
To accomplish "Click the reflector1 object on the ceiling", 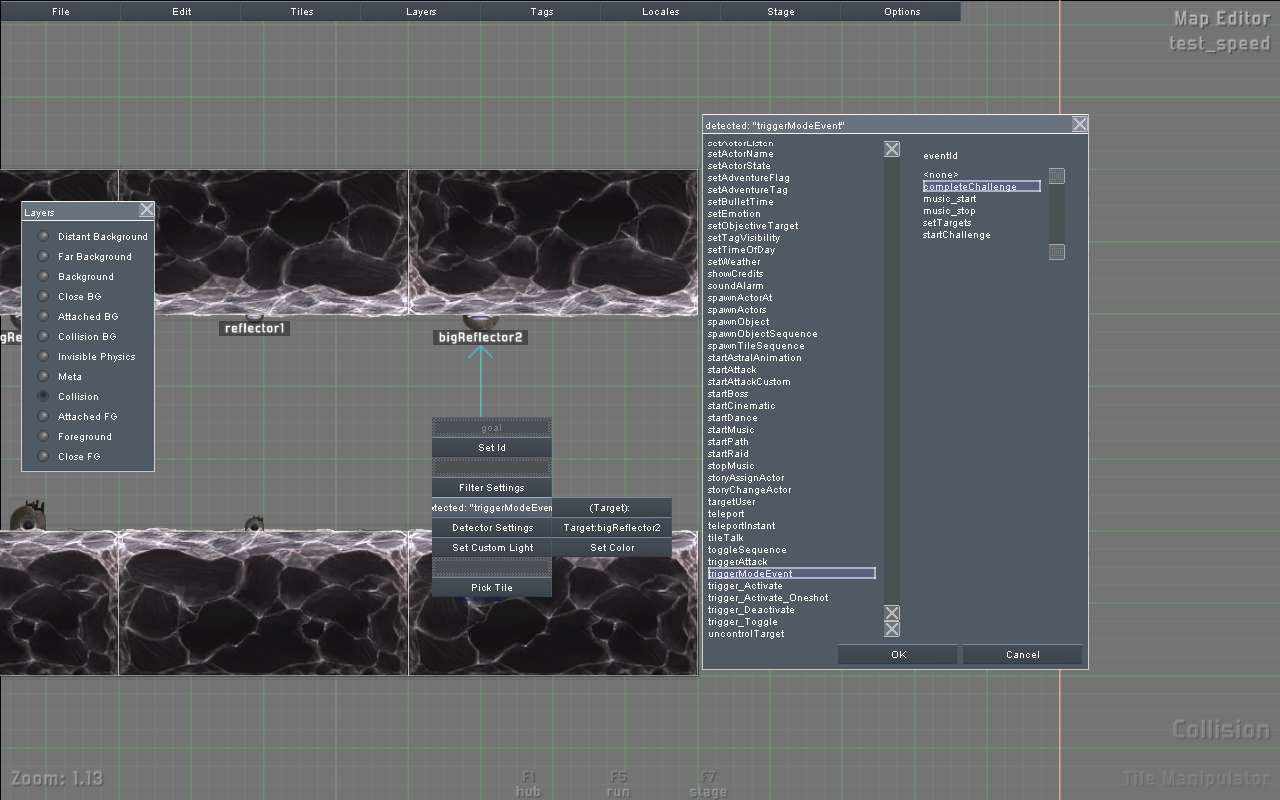I will pyautogui.click(x=255, y=317).
